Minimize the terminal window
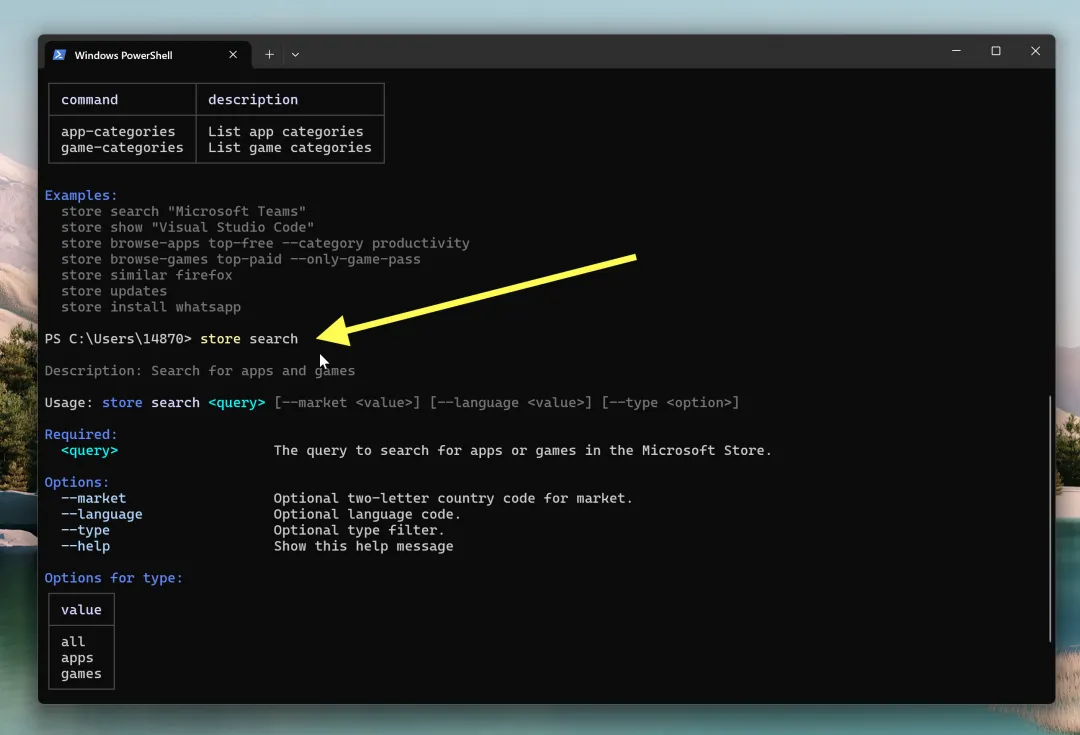Image resolution: width=1080 pixels, height=735 pixels. tap(956, 51)
